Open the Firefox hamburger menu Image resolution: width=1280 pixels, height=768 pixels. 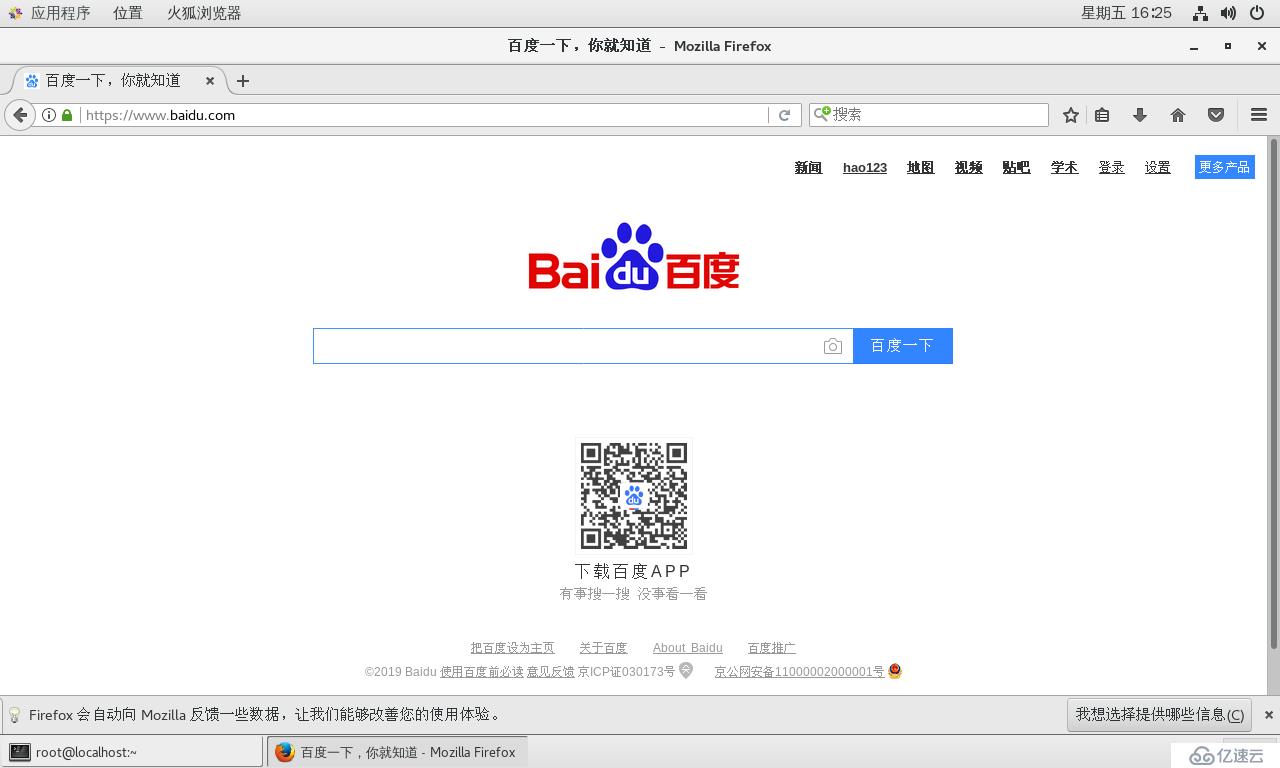pos(1259,115)
